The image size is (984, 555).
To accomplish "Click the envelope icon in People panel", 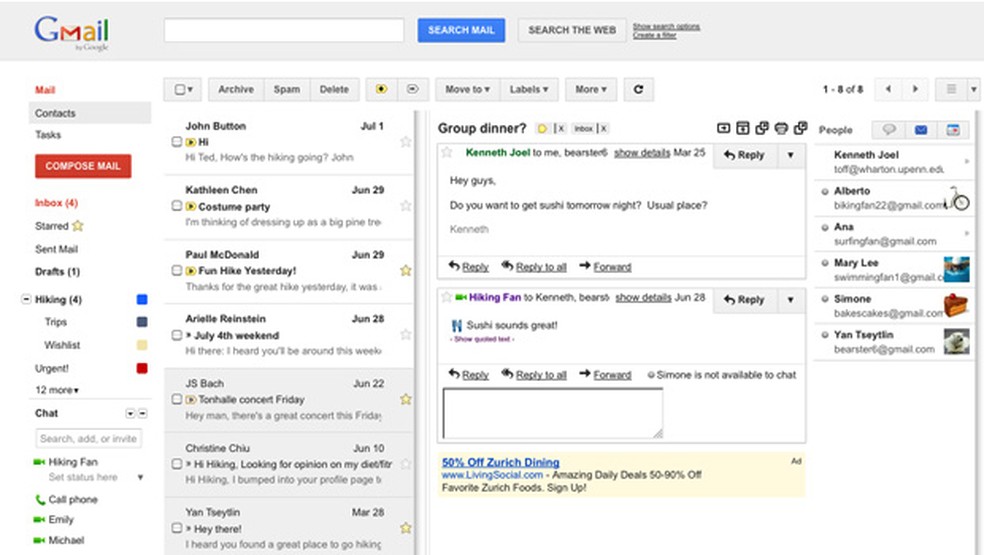I will [x=920, y=129].
